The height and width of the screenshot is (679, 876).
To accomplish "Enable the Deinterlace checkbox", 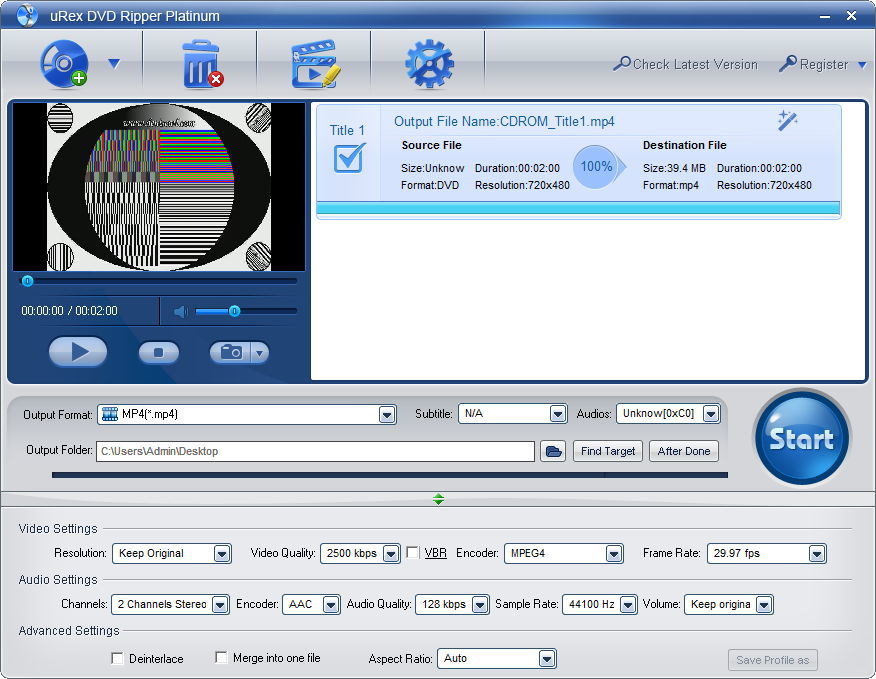I will [117, 658].
